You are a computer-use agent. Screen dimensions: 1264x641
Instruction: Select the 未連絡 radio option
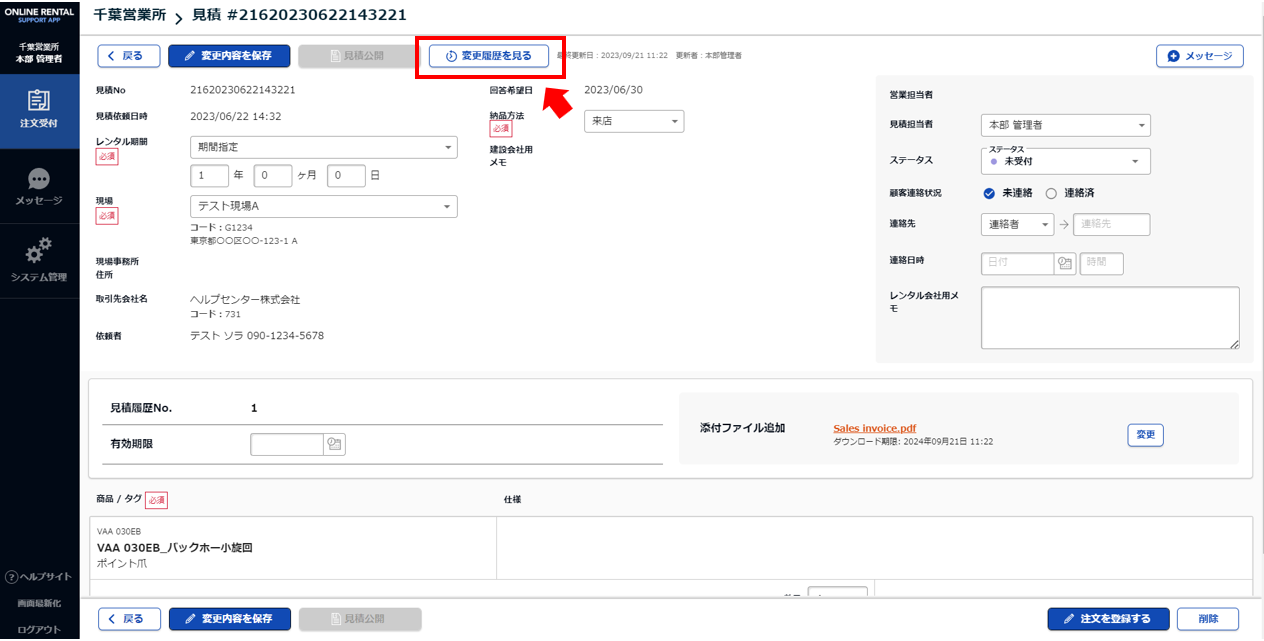point(989,193)
